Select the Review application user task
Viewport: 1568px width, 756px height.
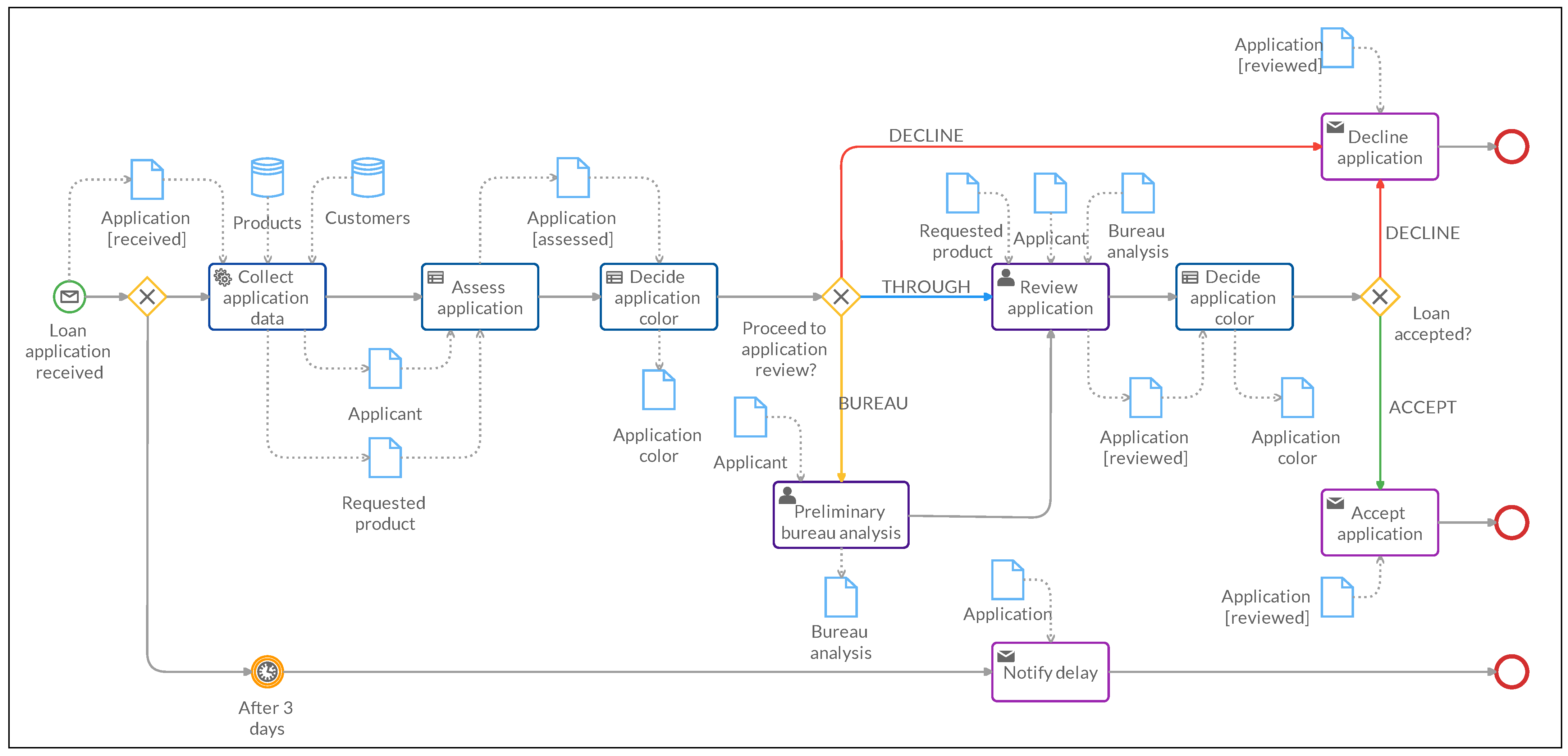click(1050, 297)
